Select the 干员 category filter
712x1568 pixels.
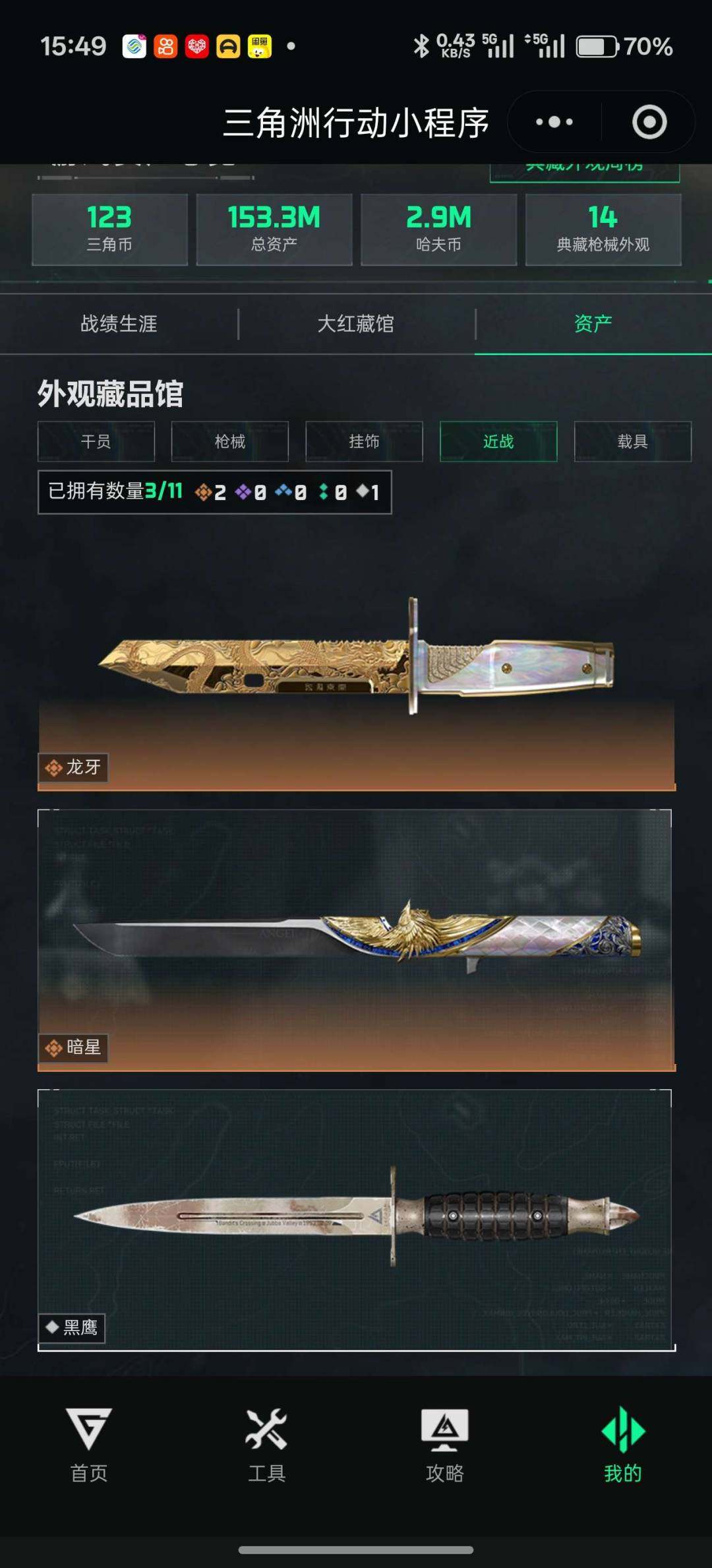point(96,441)
